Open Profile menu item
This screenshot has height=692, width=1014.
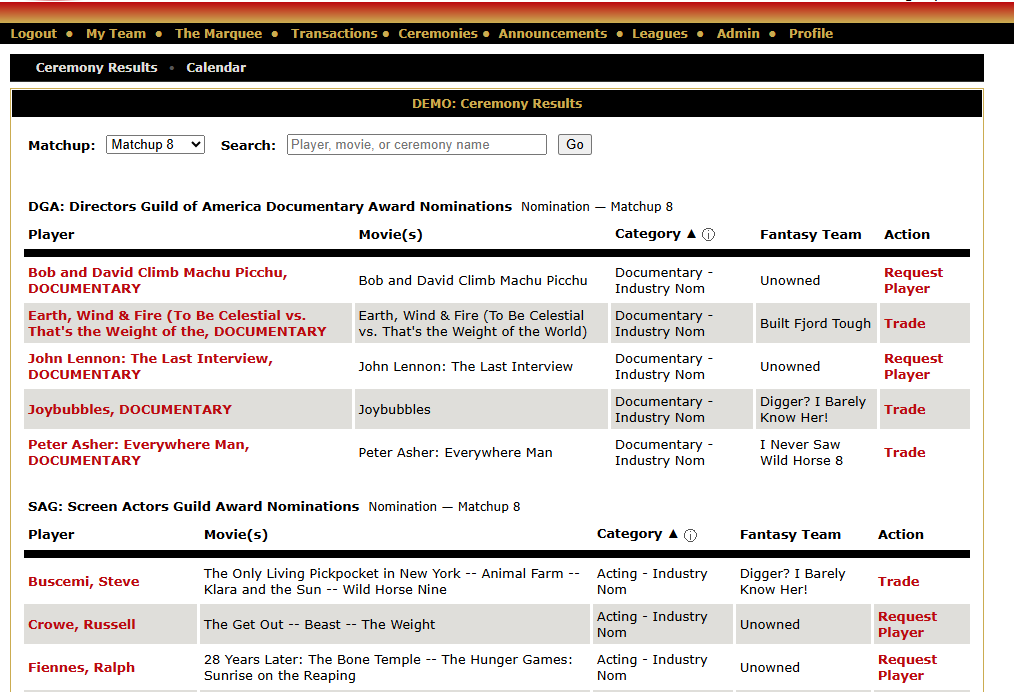coord(811,34)
